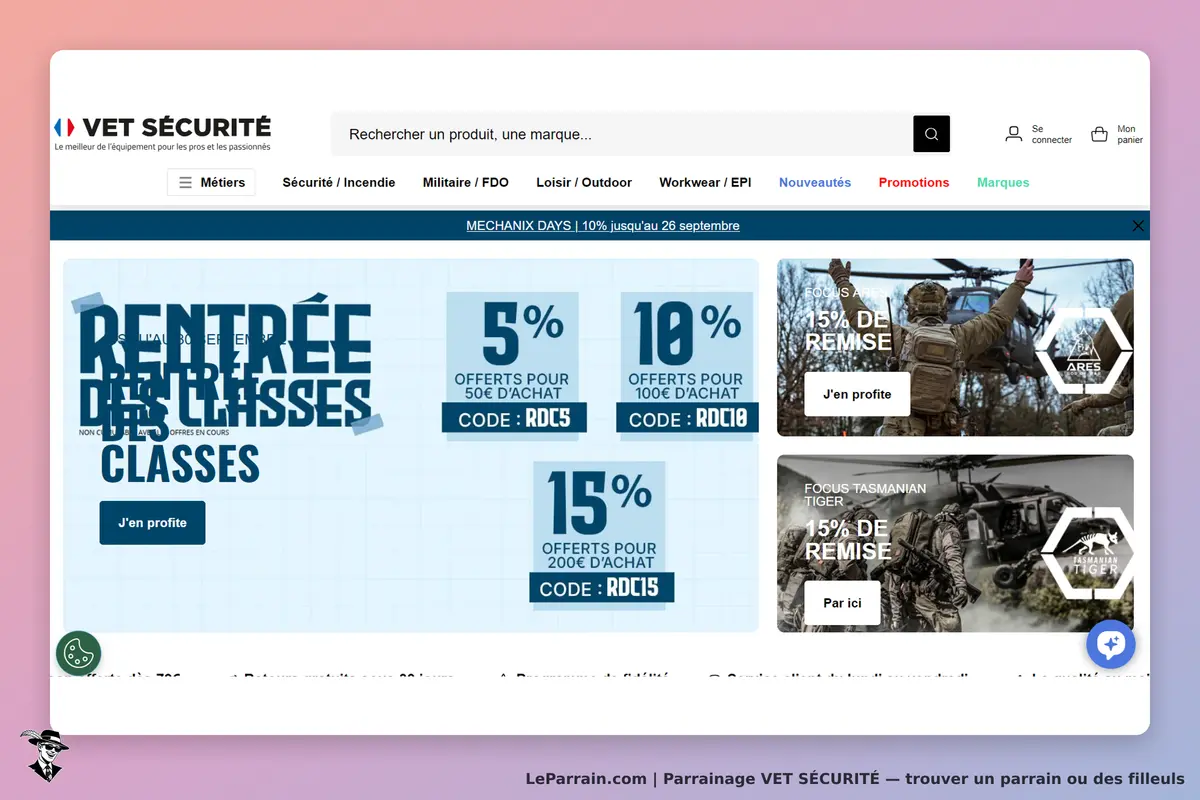This screenshot has width=1200, height=800.
Task: Open the shopping cart icon
Action: [x=1099, y=134]
